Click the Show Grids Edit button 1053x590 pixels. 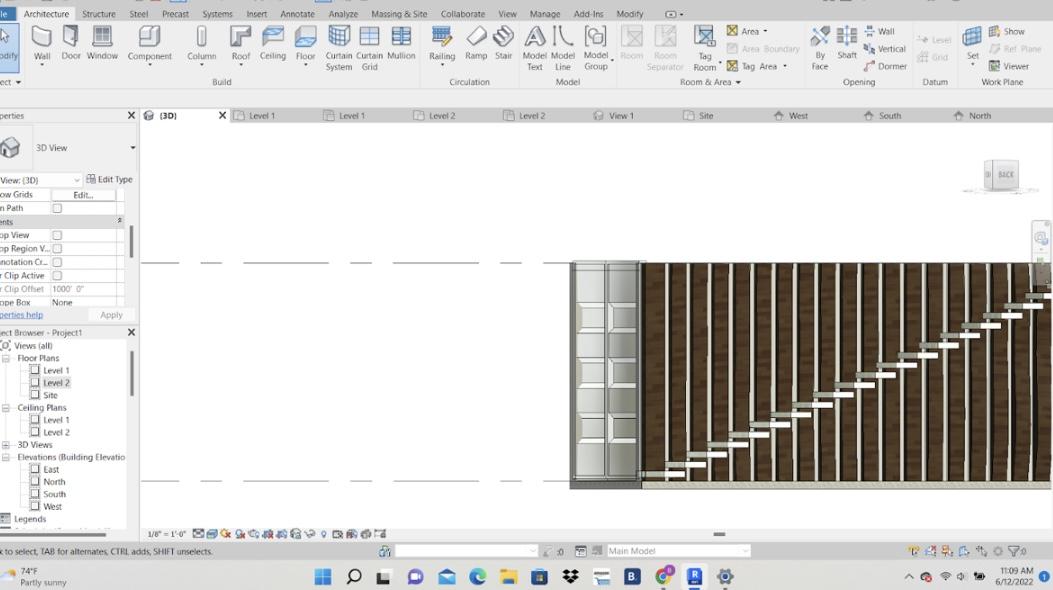(83, 195)
